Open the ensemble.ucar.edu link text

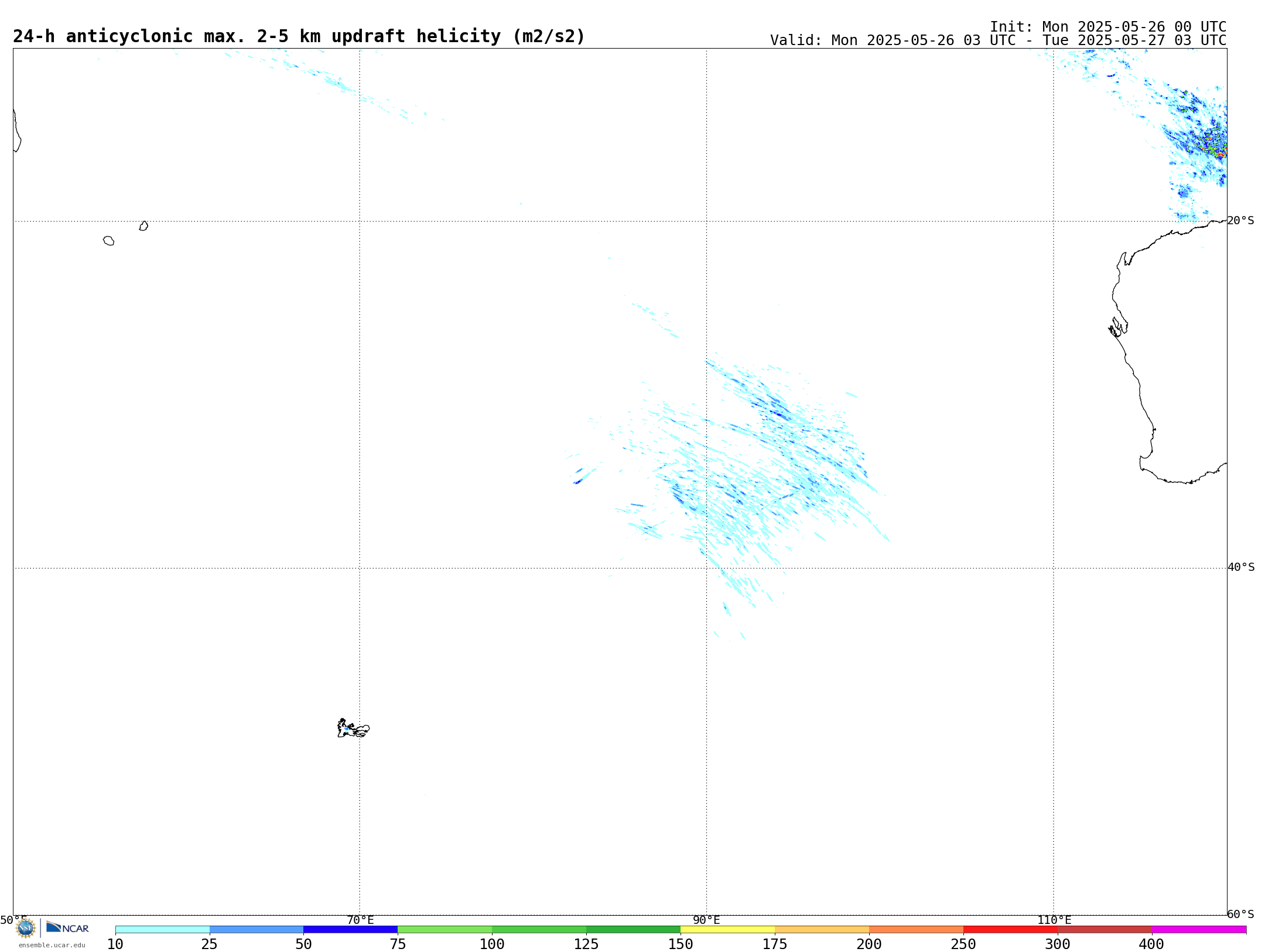tap(52, 945)
